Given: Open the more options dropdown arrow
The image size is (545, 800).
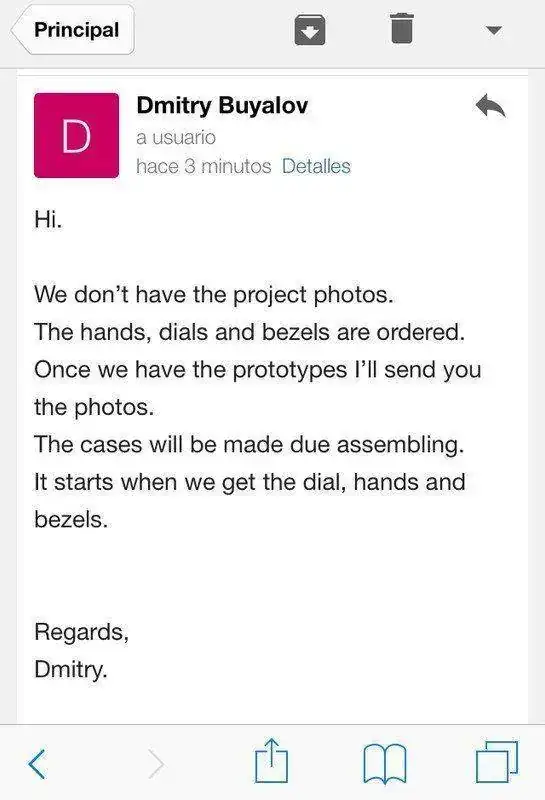Looking at the screenshot, I should 493,31.
